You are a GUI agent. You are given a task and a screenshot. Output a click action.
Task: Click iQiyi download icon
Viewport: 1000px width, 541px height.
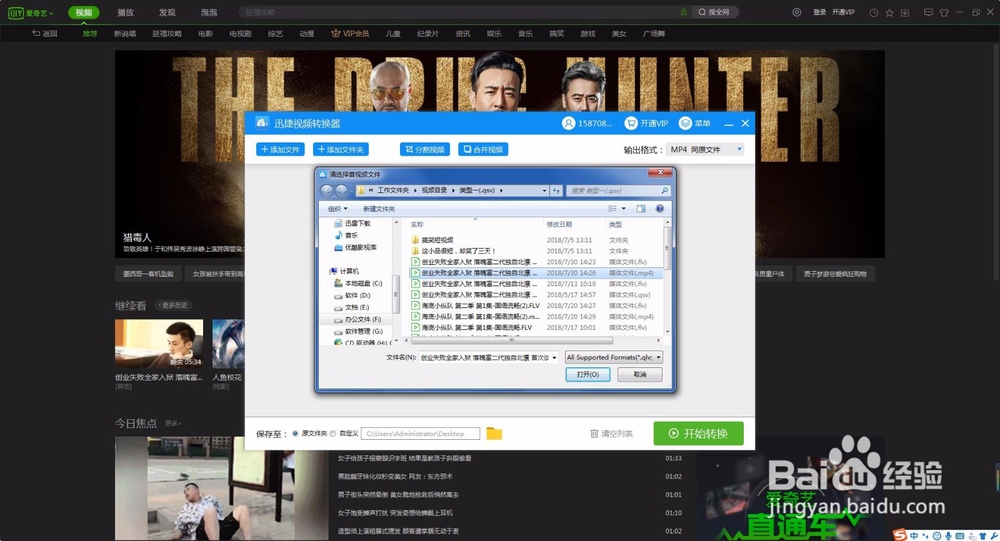pos(904,13)
